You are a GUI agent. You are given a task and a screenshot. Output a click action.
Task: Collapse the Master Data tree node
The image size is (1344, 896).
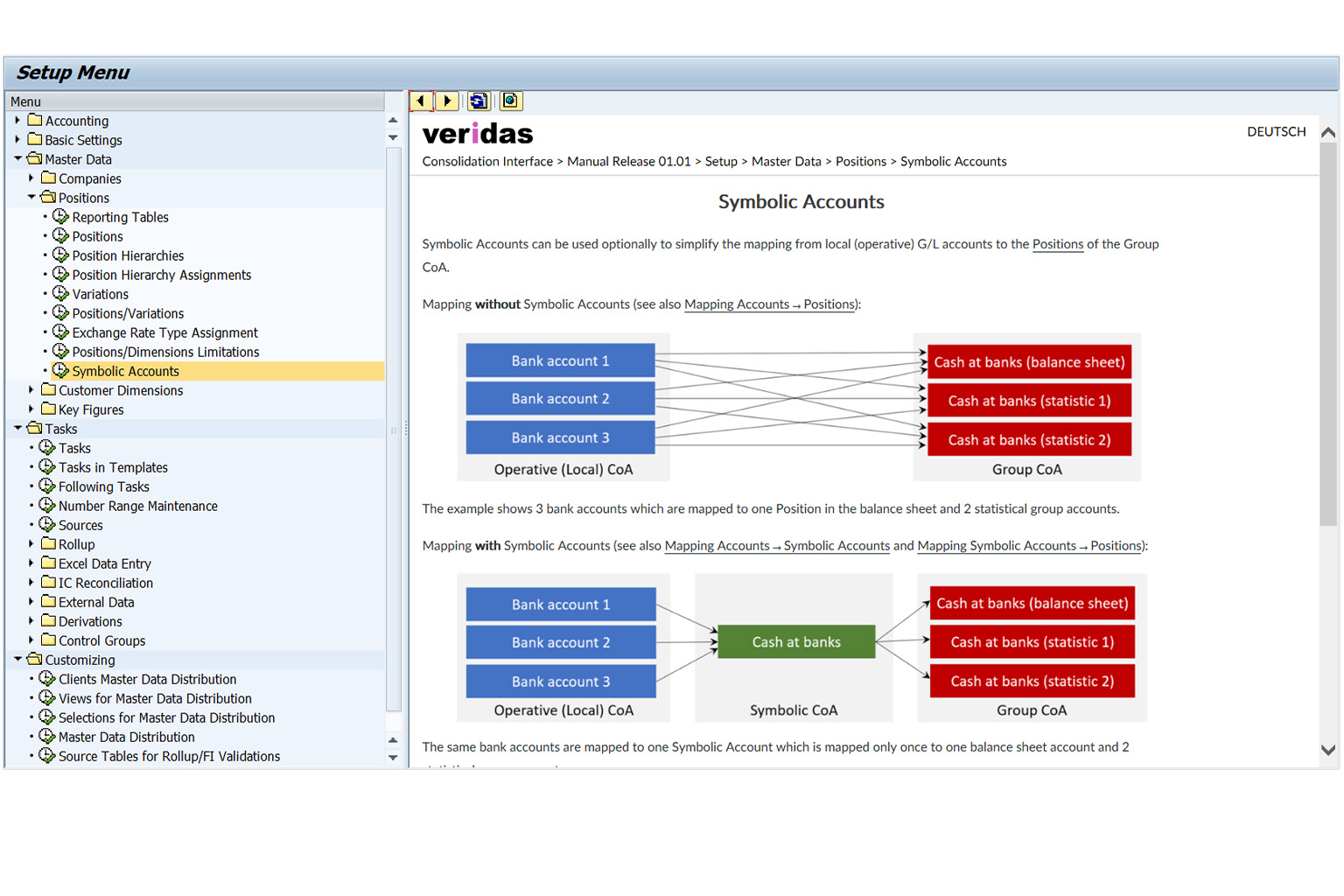(x=17, y=159)
